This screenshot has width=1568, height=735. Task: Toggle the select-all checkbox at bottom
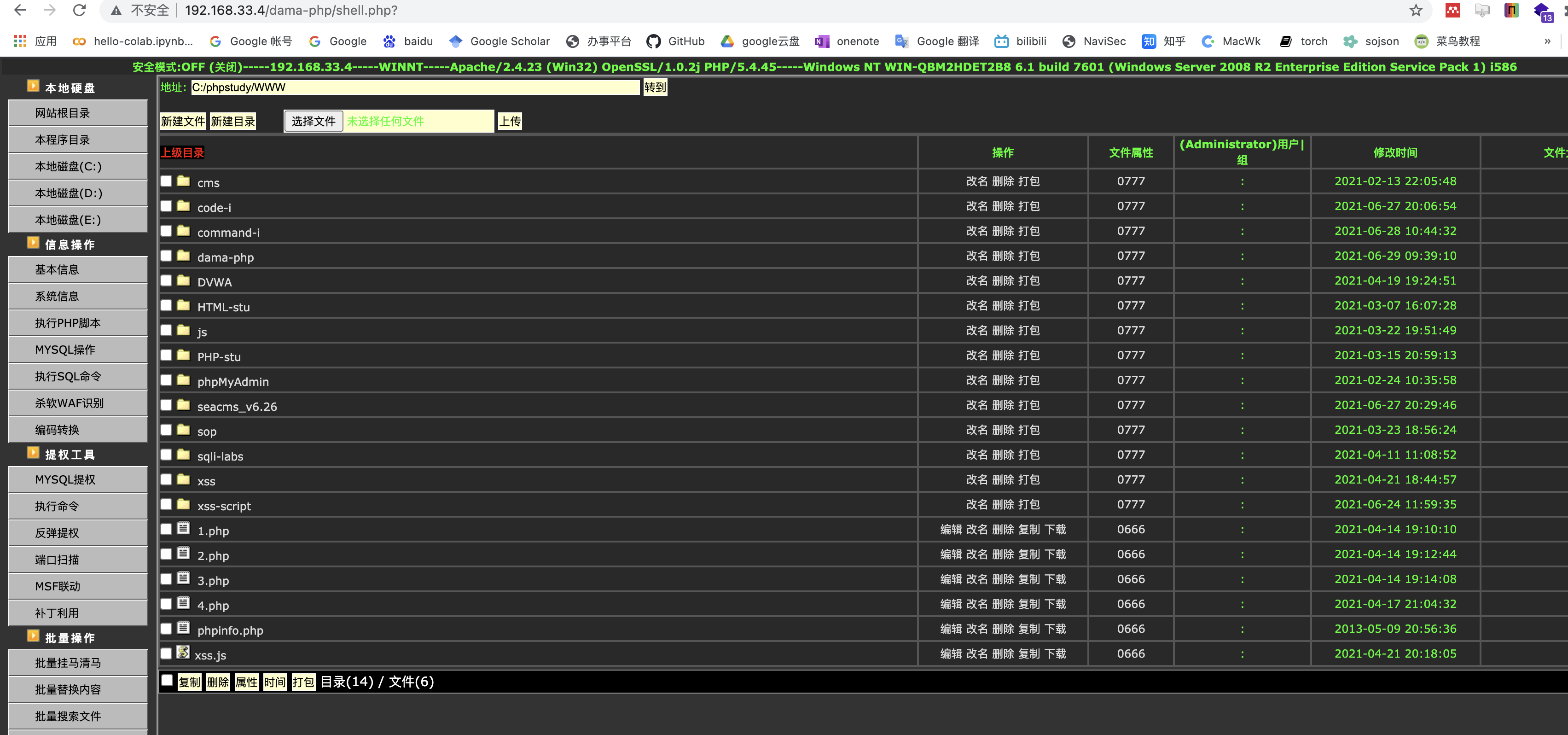[x=167, y=681]
